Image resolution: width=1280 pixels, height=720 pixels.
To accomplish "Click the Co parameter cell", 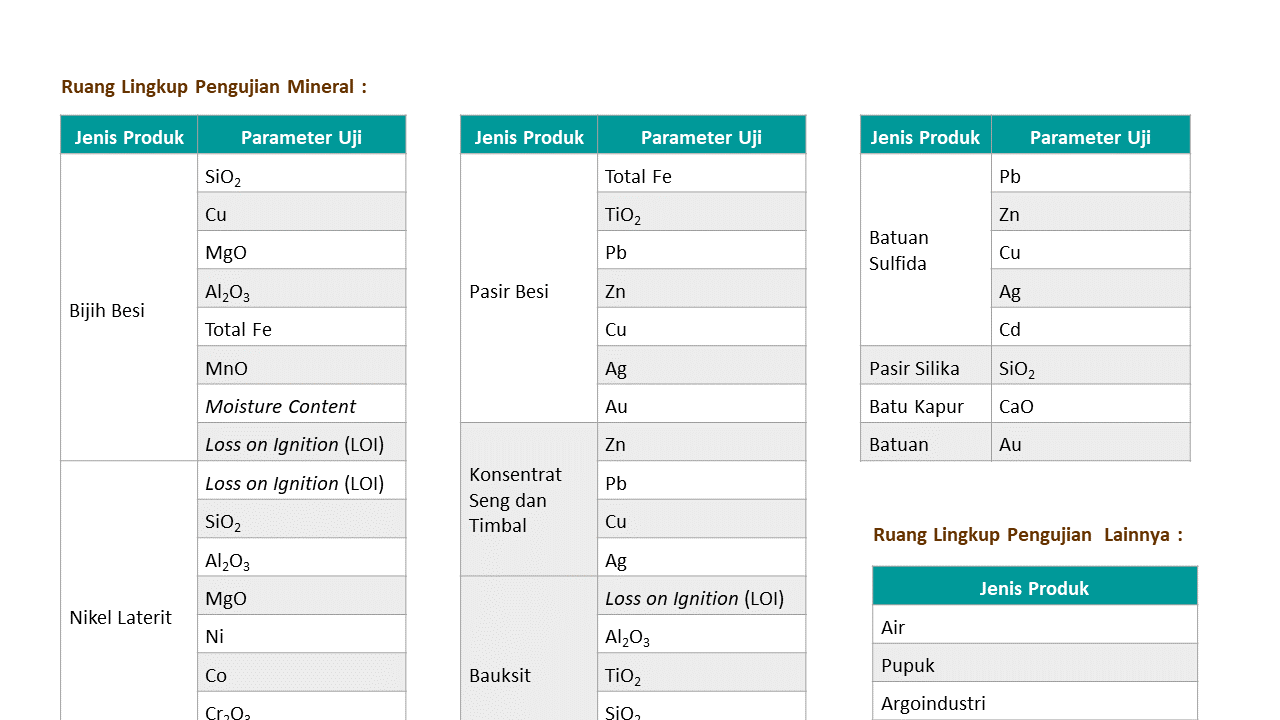I will tap(301, 675).
